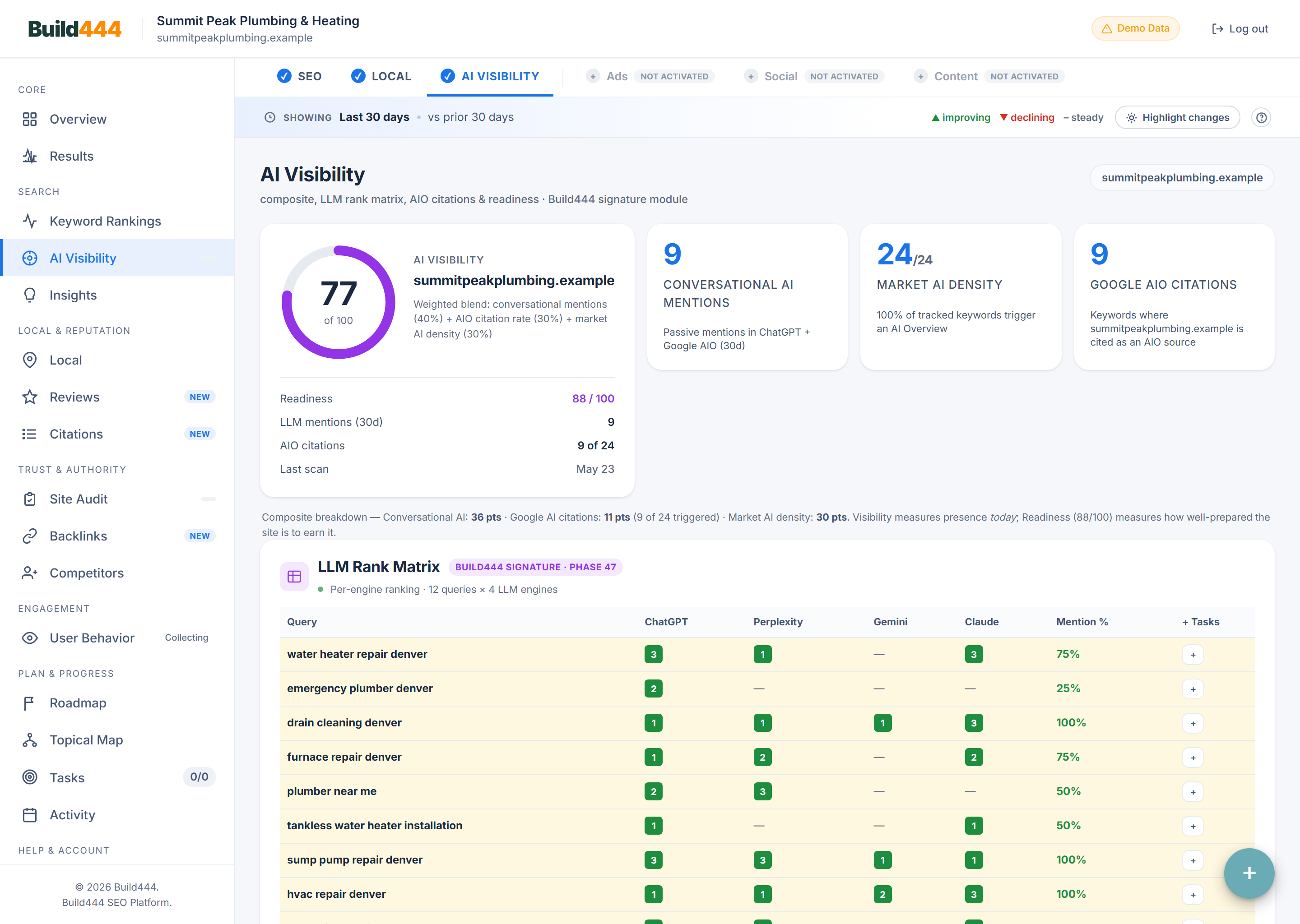Open the Local map pin icon
The image size is (1300, 924).
click(30, 360)
